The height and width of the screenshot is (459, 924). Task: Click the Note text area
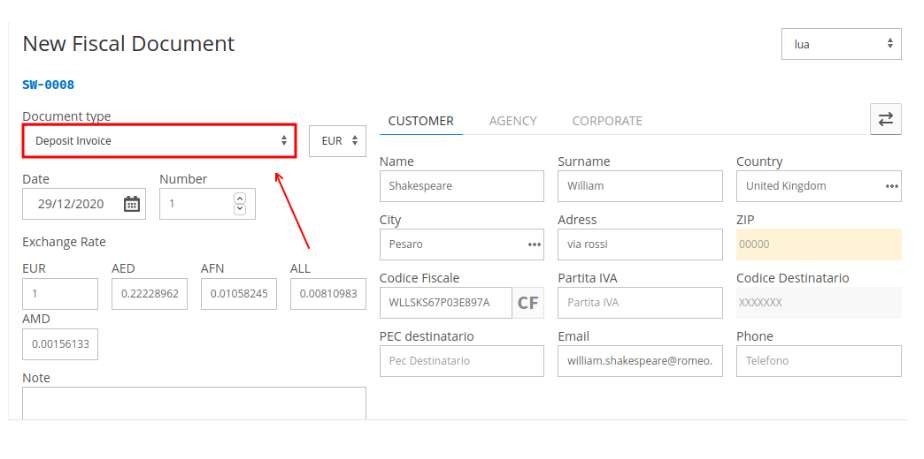point(194,403)
